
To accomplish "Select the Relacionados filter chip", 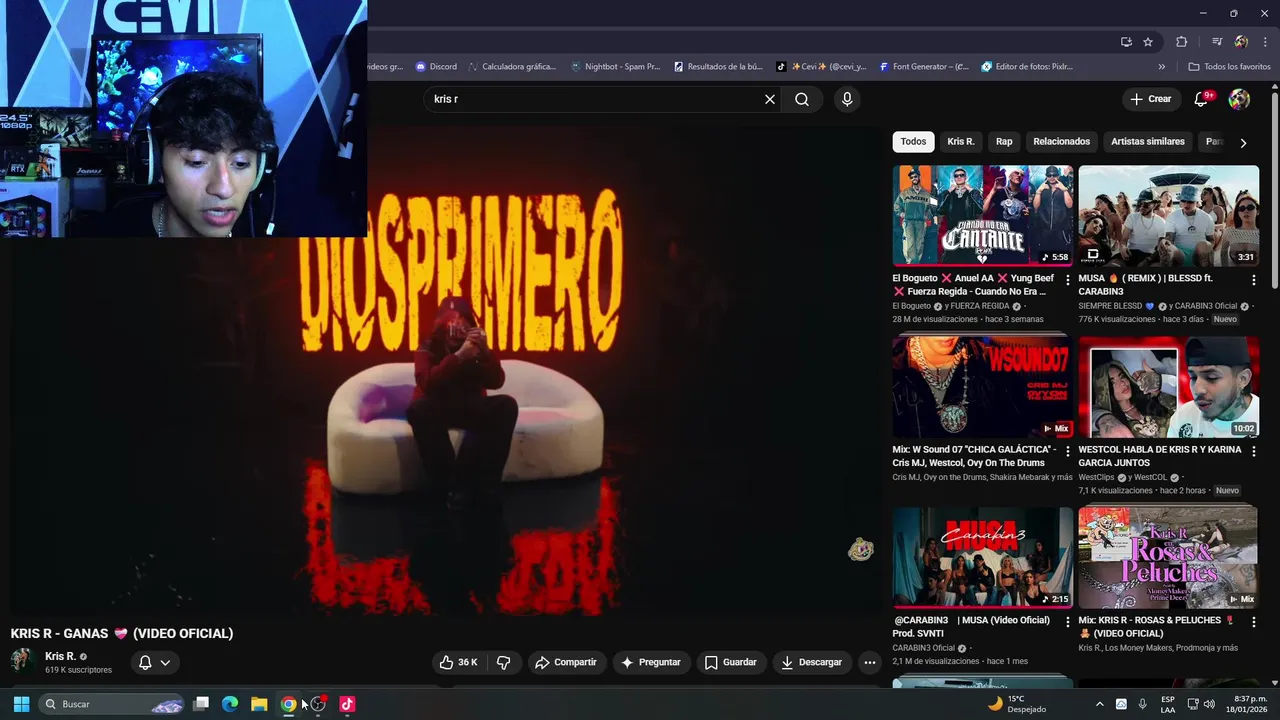I will [x=1061, y=142].
